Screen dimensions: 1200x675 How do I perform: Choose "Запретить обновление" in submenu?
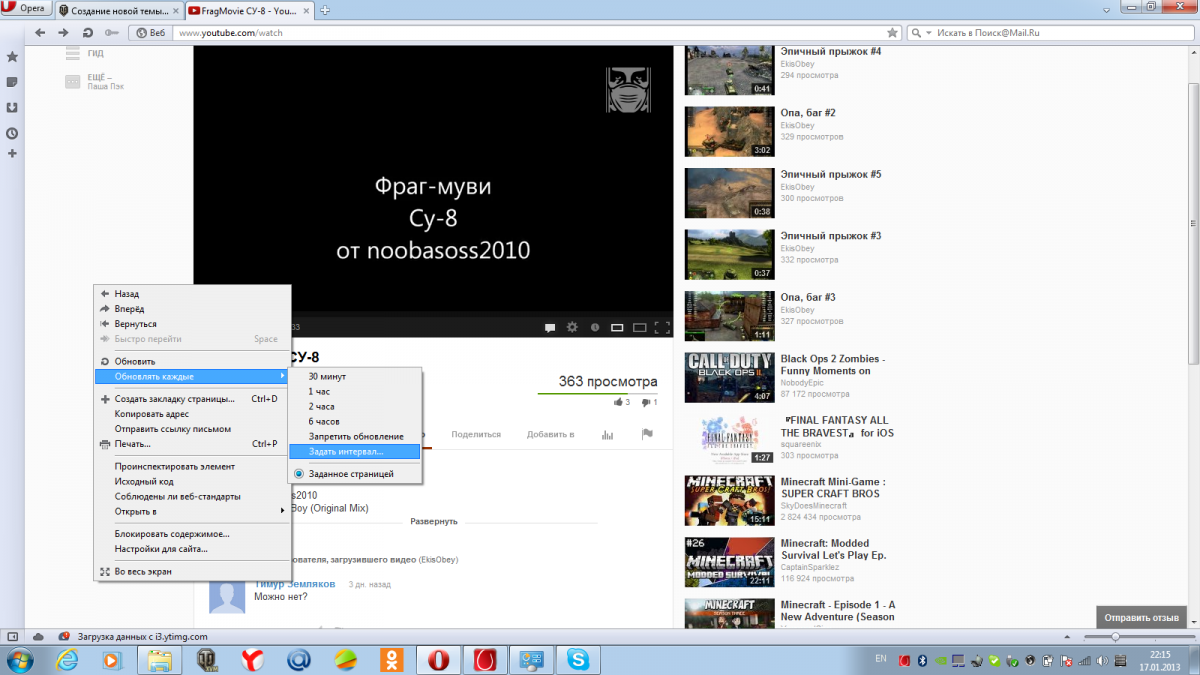[355, 437]
